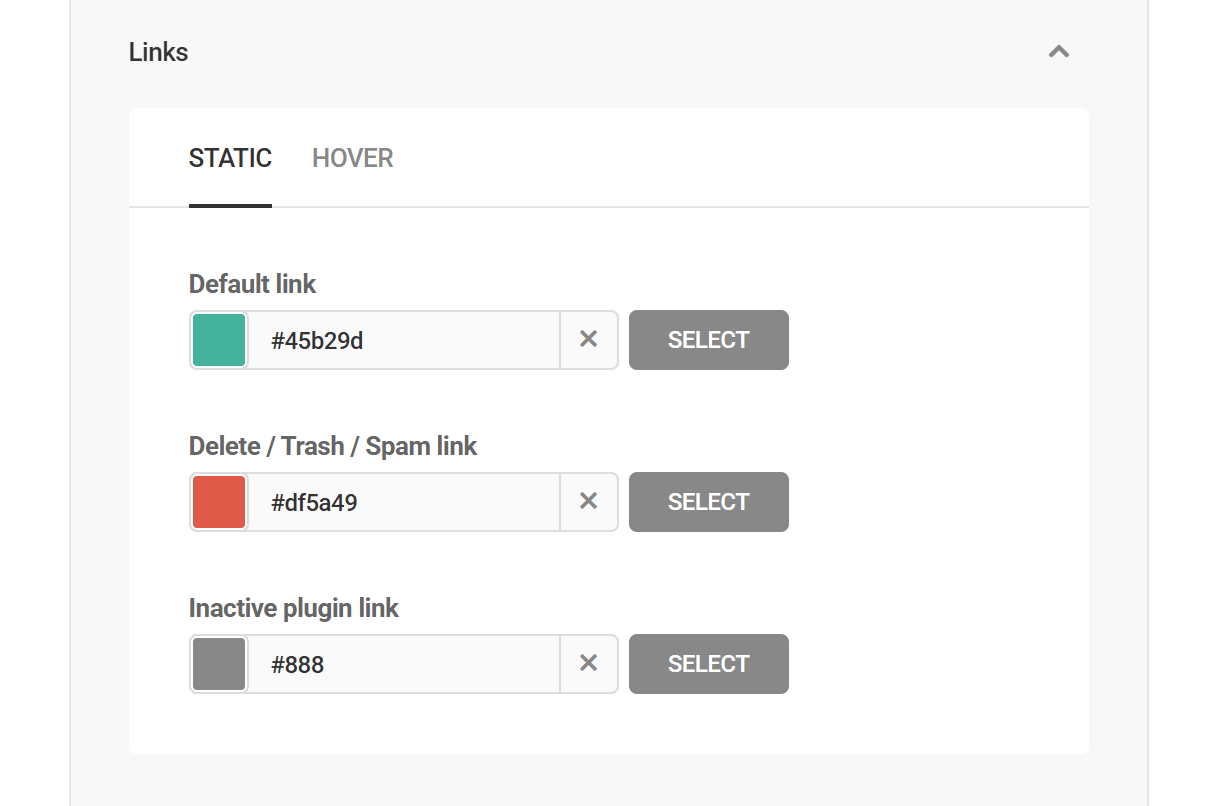Switch to the HOVER tab

(x=352, y=158)
